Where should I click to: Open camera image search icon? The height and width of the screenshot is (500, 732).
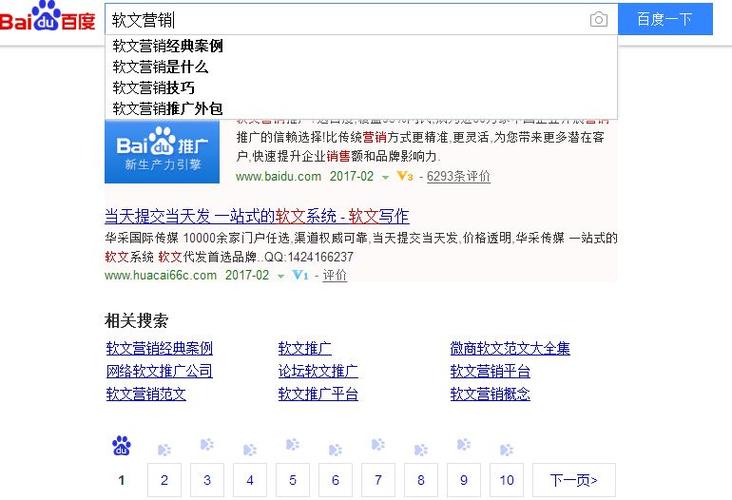point(598,19)
